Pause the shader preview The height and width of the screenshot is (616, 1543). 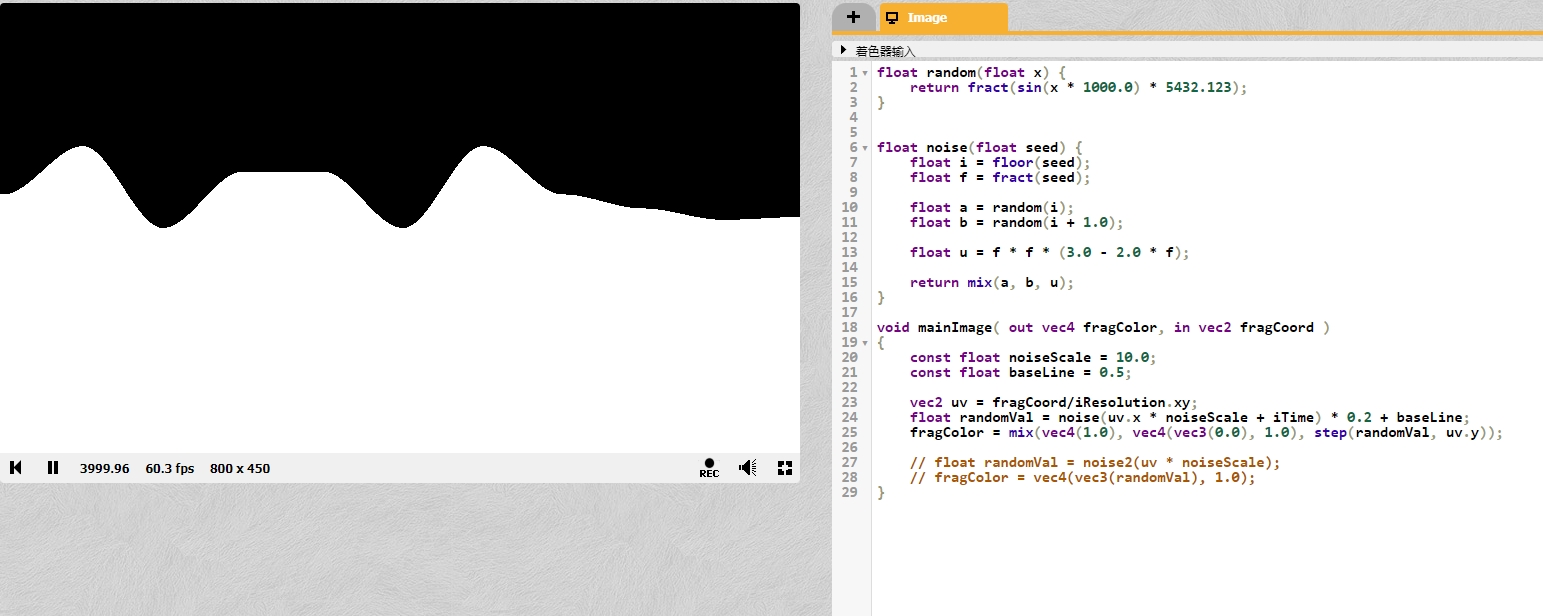(53, 468)
